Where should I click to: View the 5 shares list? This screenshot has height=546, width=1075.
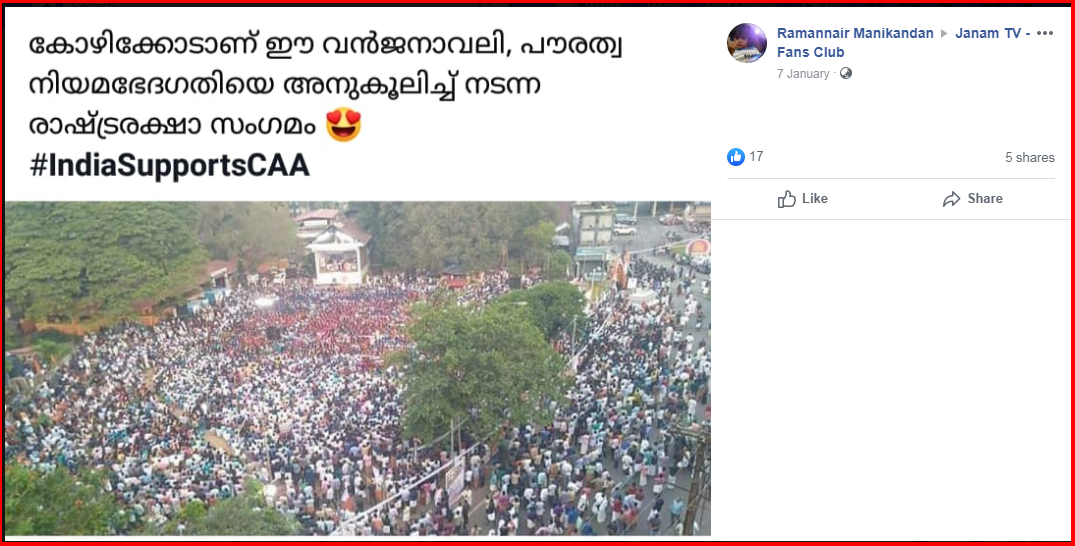[x=1030, y=157]
